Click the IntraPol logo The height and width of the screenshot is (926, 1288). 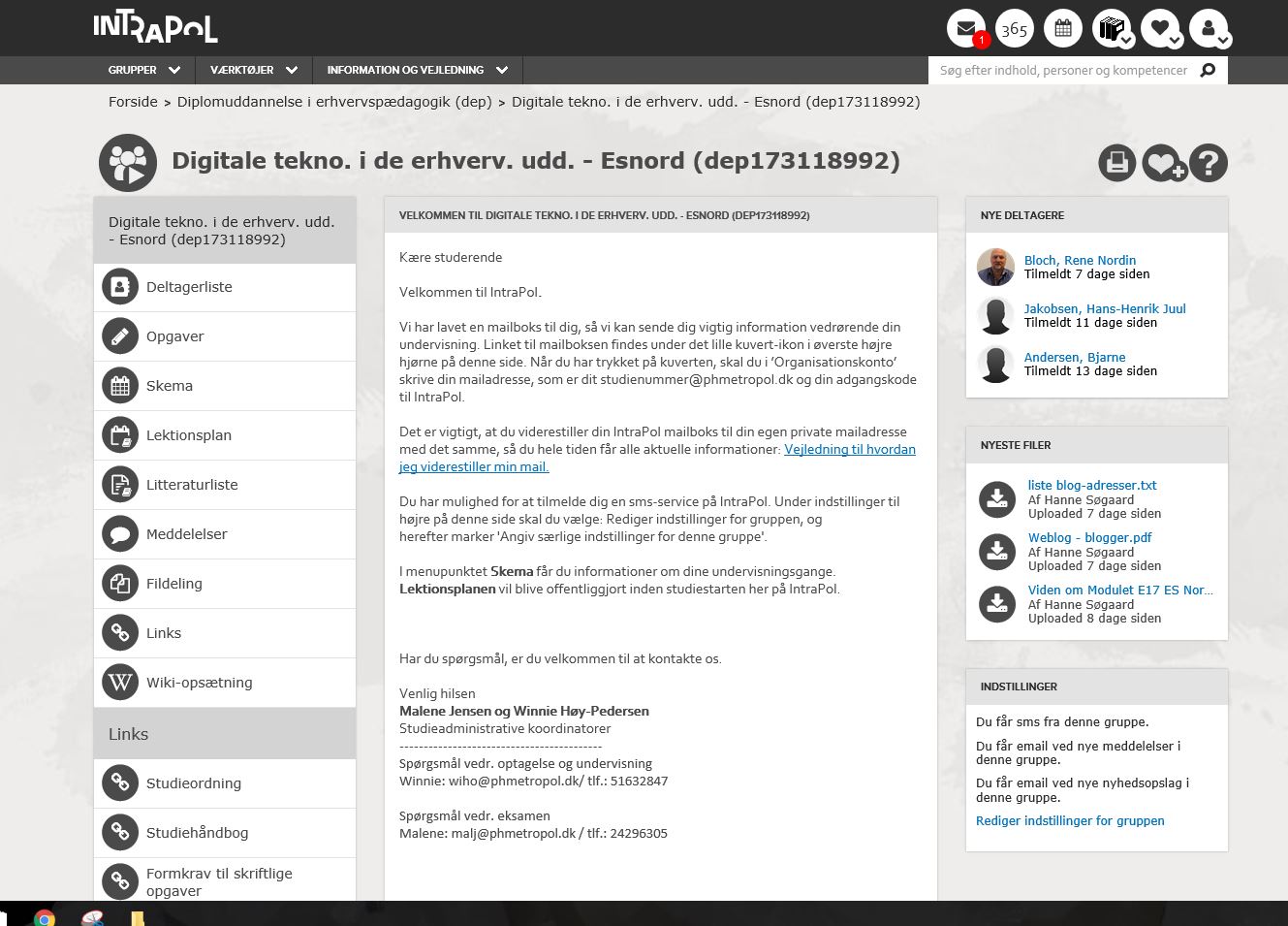pyautogui.click(x=155, y=27)
